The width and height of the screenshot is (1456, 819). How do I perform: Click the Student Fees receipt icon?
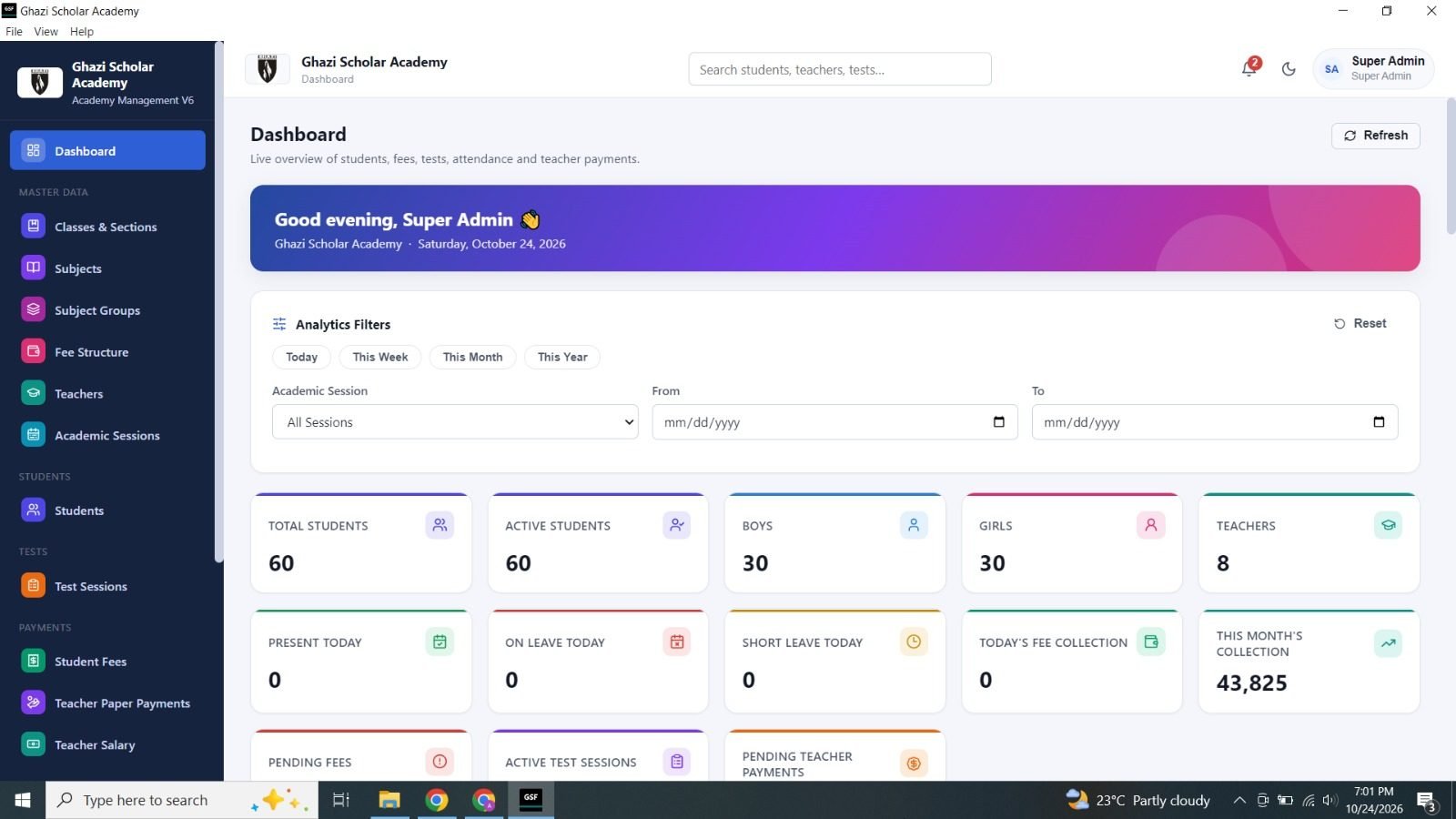[34, 662]
